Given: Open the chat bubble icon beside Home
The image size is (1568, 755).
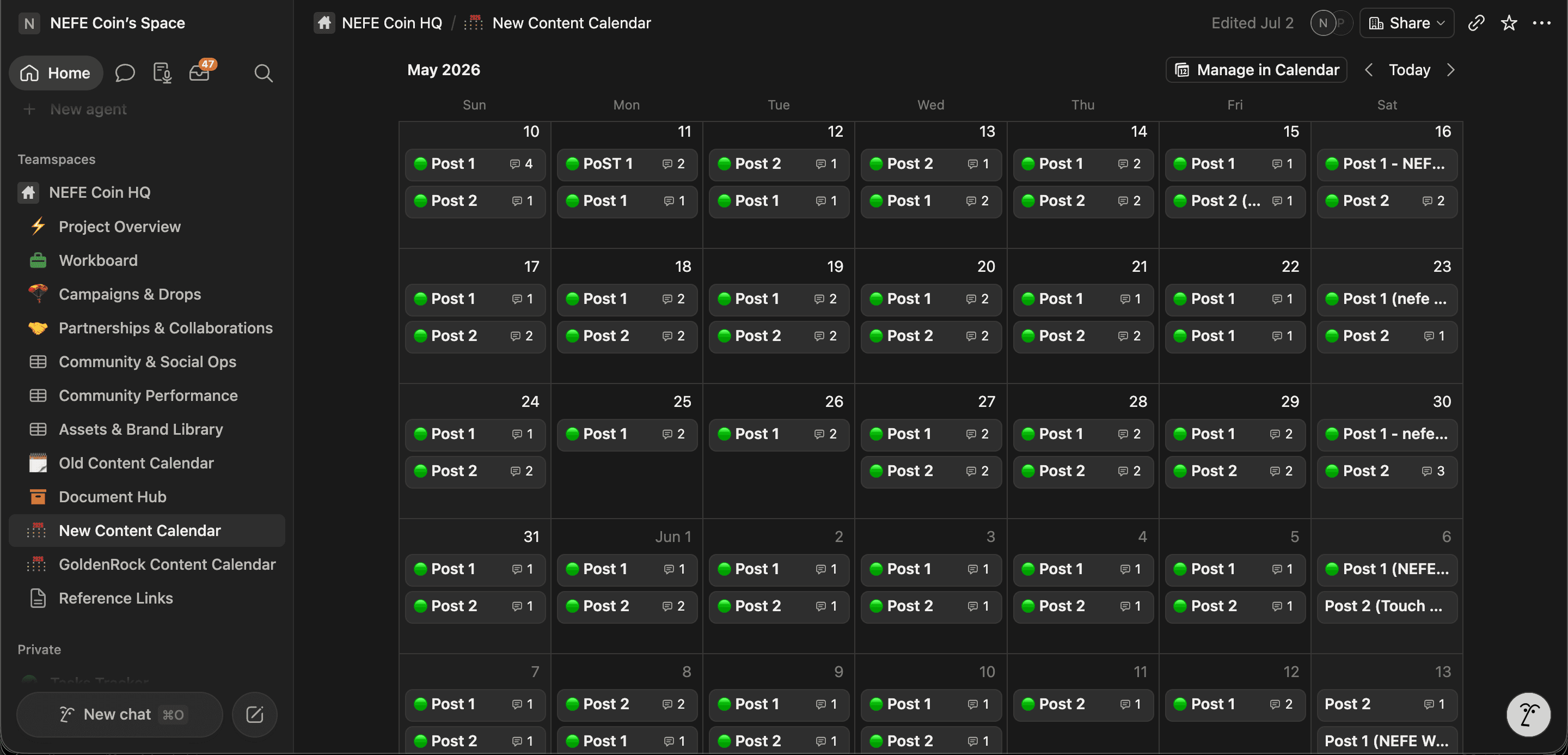Looking at the screenshot, I should pyautogui.click(x=125, y=73).
